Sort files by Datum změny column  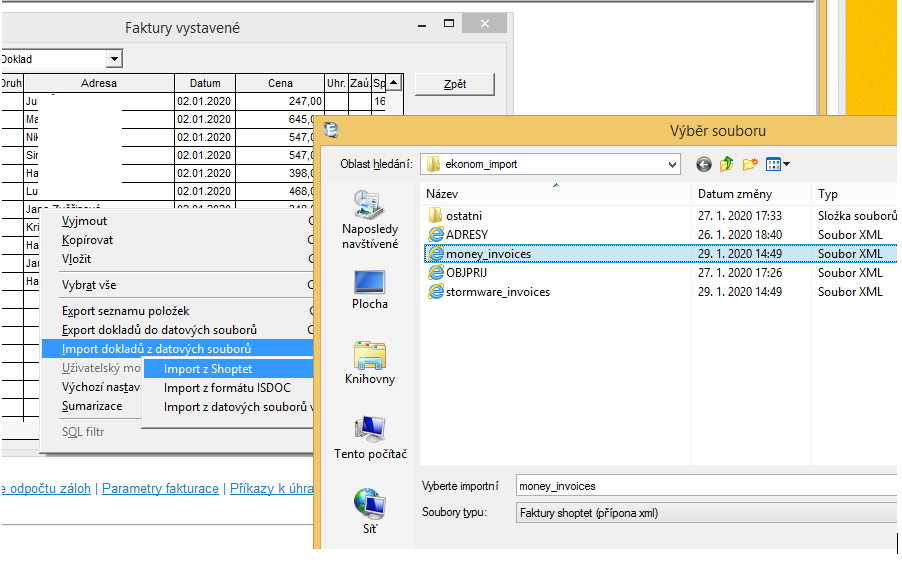click(735, 194)
